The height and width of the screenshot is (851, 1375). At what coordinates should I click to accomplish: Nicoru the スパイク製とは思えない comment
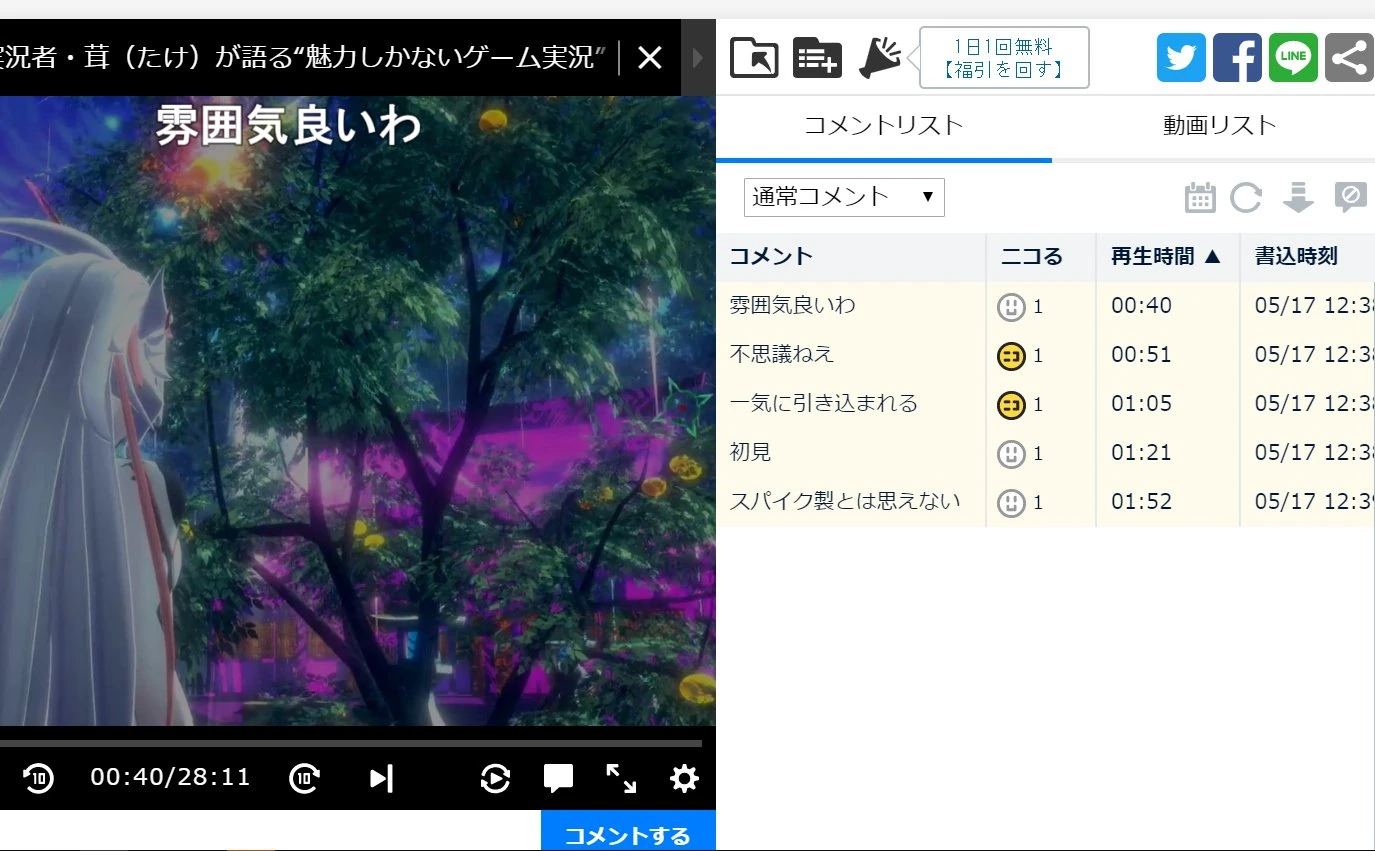[1011, 503]
